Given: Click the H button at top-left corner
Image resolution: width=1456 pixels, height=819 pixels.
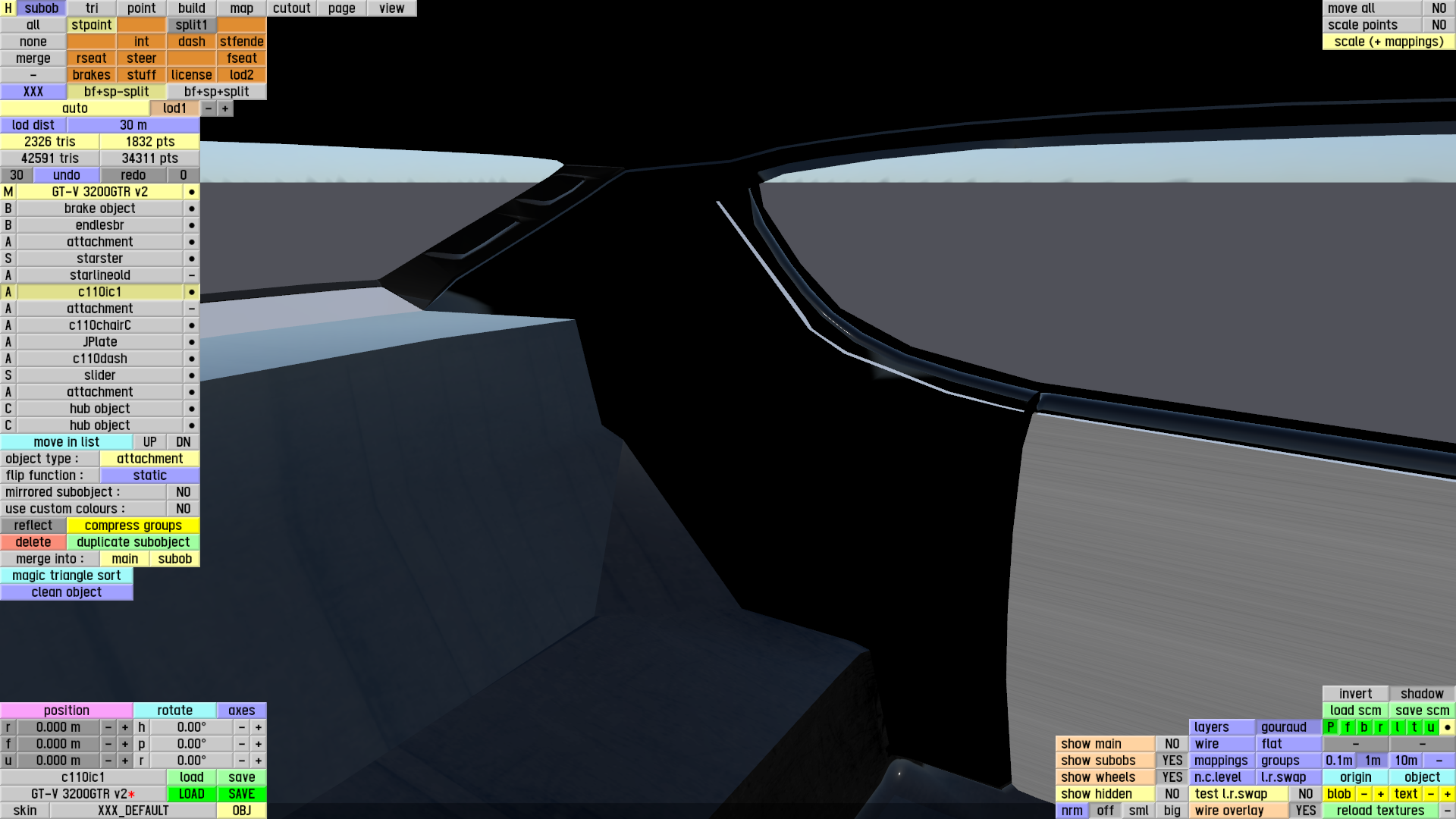Looking at the screenshot, I should click(x=8, y=8).
